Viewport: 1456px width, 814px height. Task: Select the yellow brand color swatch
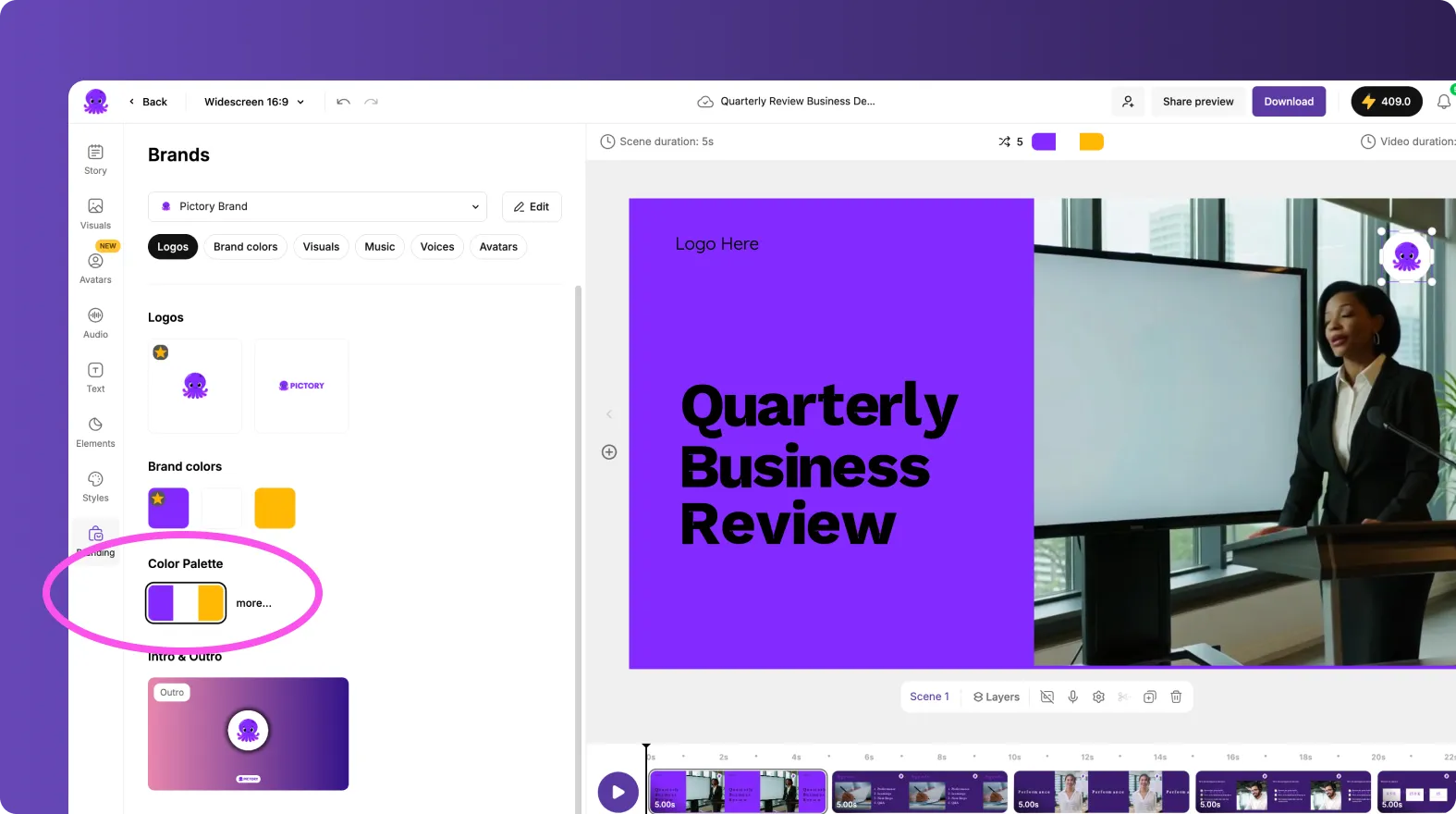point(275,508)
